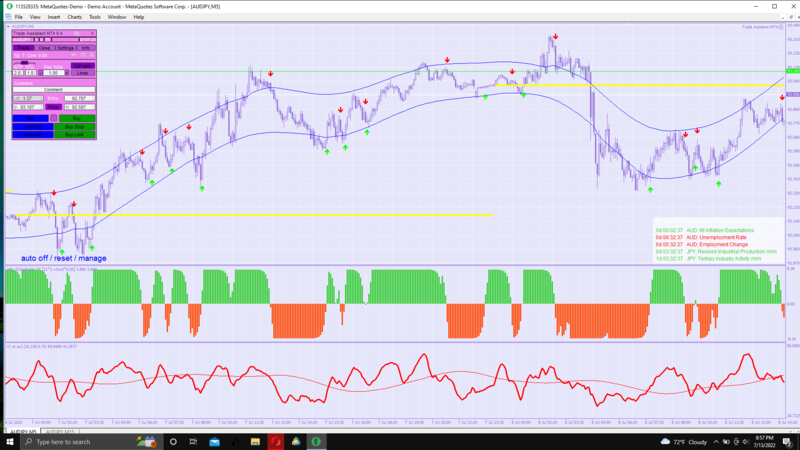Click the AUD: MI Inflation Expectations news row

point(705,230)
